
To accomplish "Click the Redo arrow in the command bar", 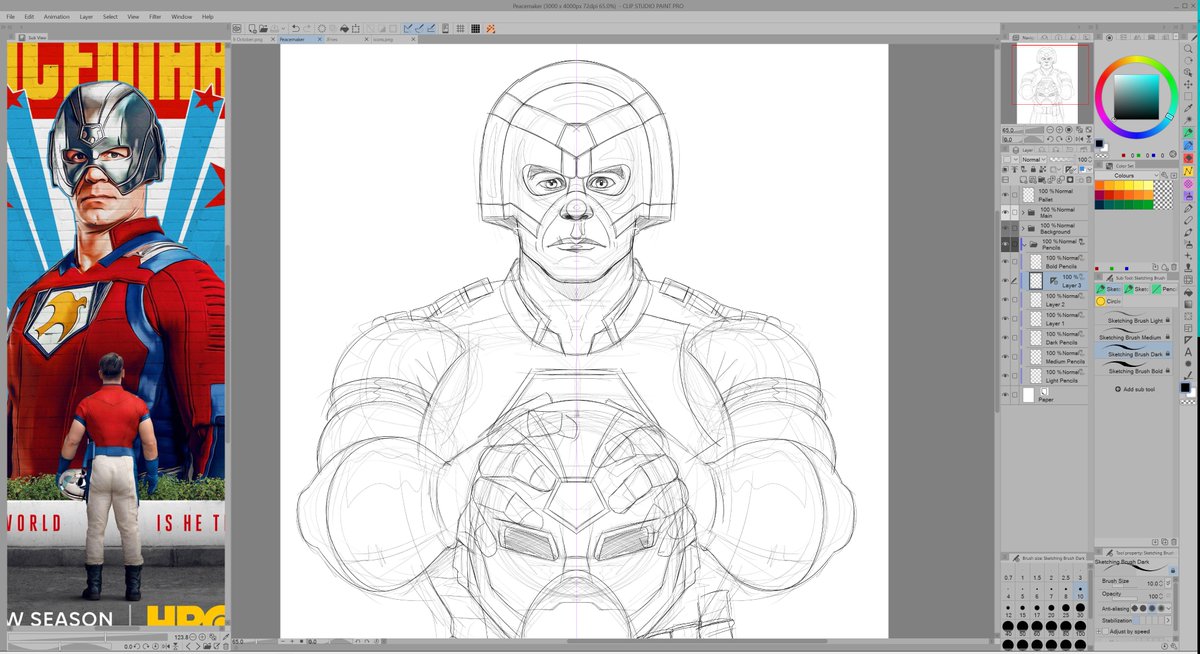I will [x=307, y=29].
